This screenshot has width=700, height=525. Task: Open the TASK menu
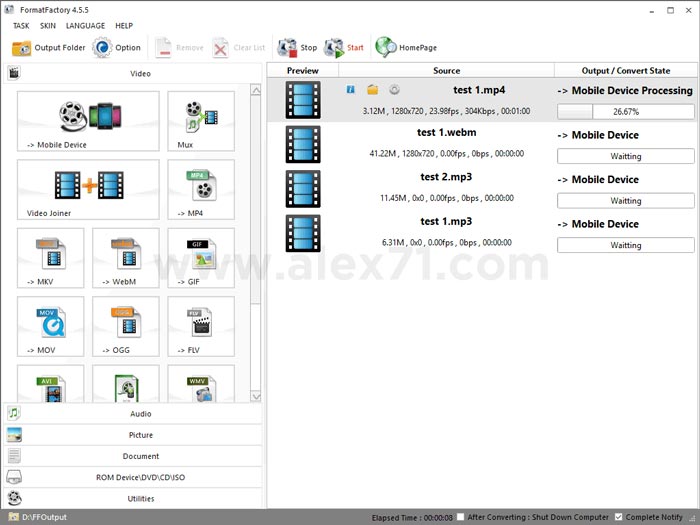[x=21, y=26]
